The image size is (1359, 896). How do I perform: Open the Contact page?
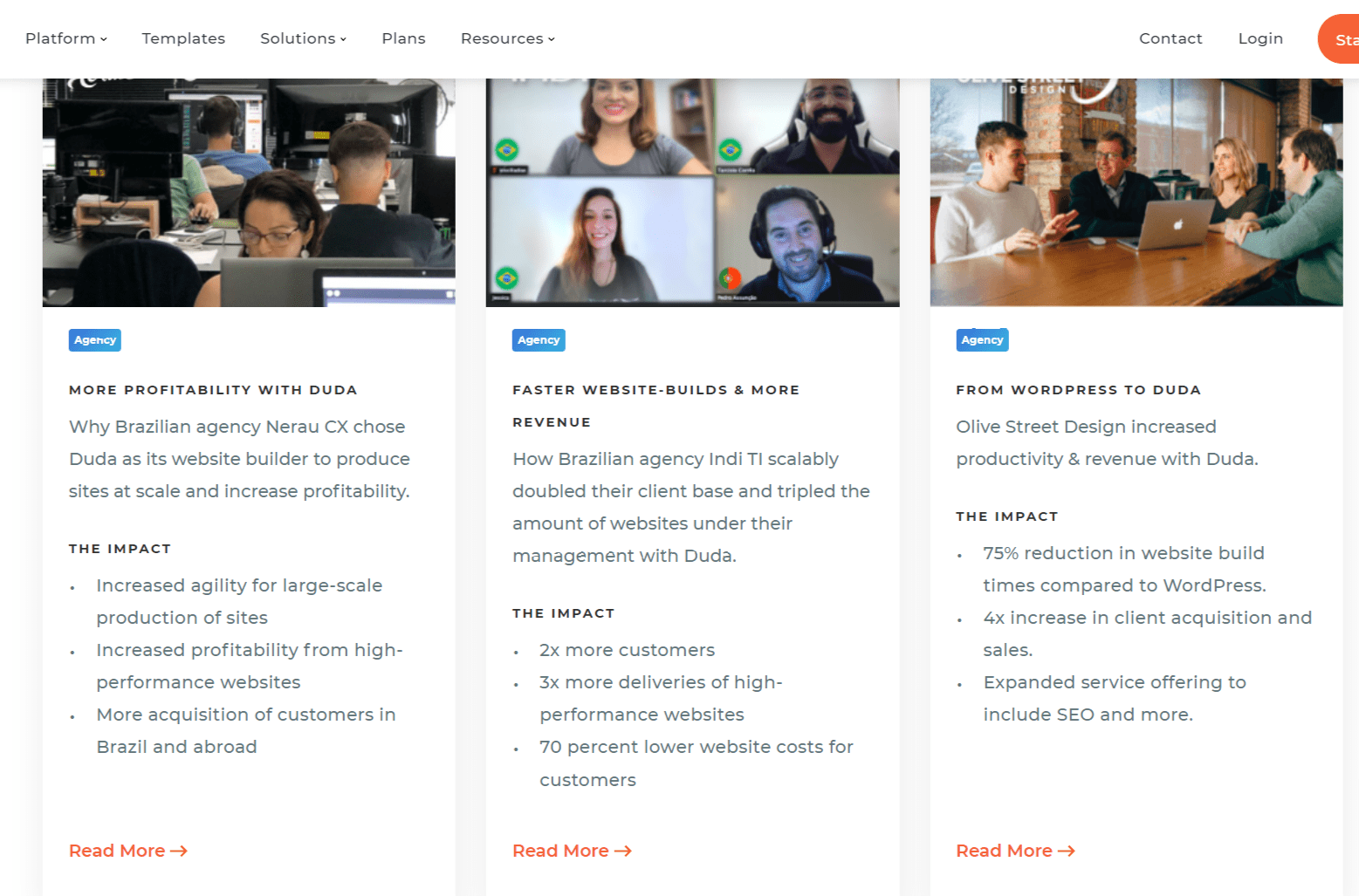1170,38
